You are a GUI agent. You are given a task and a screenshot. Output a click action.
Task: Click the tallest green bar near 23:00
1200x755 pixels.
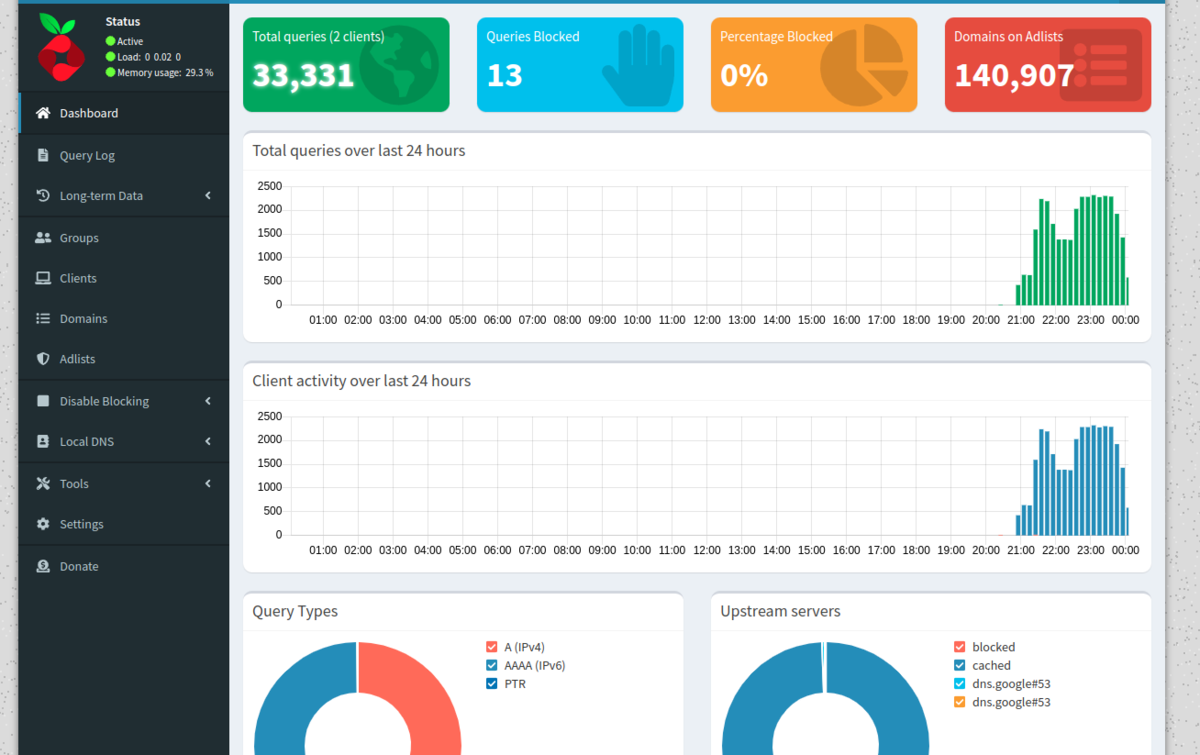[1093, 250]
